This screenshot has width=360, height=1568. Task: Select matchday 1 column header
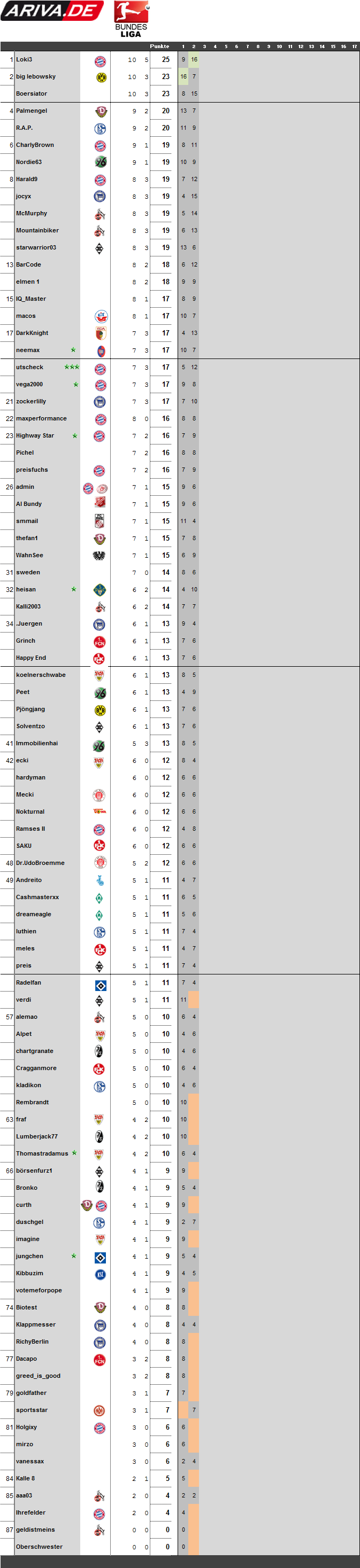pyautogui.click(x=183, y=46)
